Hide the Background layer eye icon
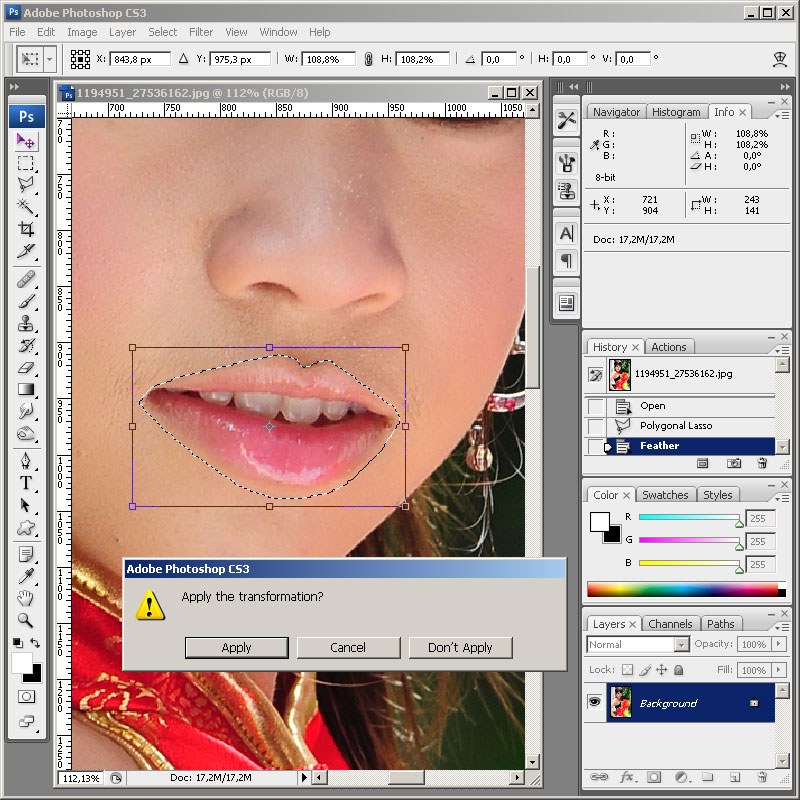800x800 pixels. point(594,703)
